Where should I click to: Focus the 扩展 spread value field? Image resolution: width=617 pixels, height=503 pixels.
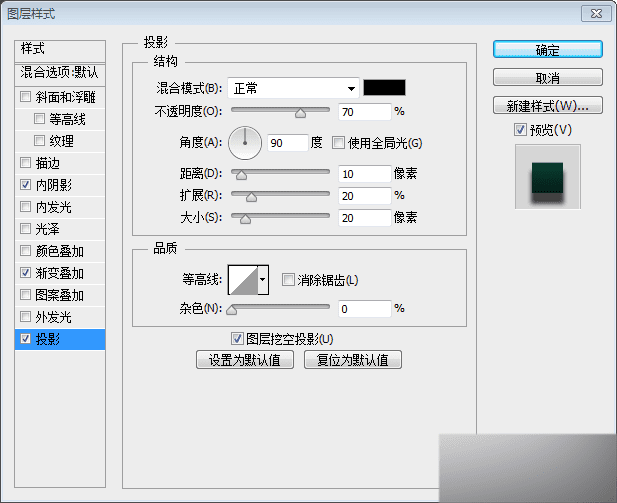365,196
